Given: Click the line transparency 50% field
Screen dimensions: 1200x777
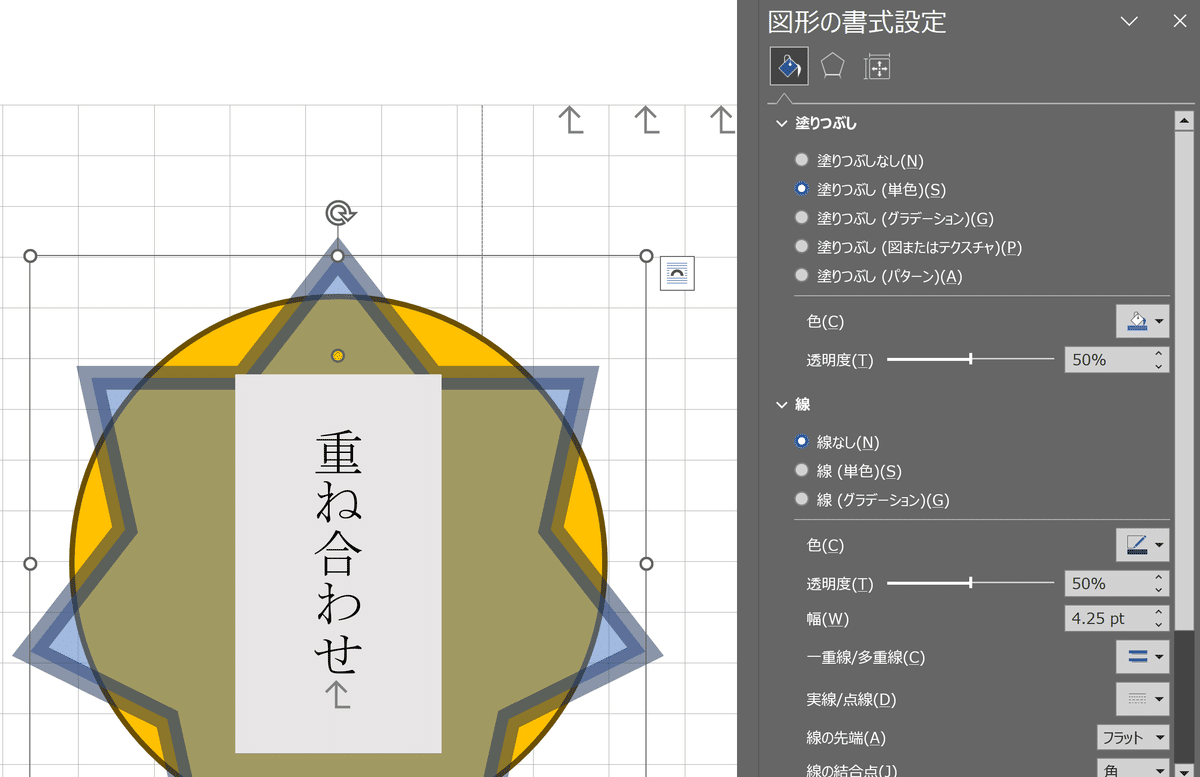Looking at the screenshot, I should point(1107,583).
